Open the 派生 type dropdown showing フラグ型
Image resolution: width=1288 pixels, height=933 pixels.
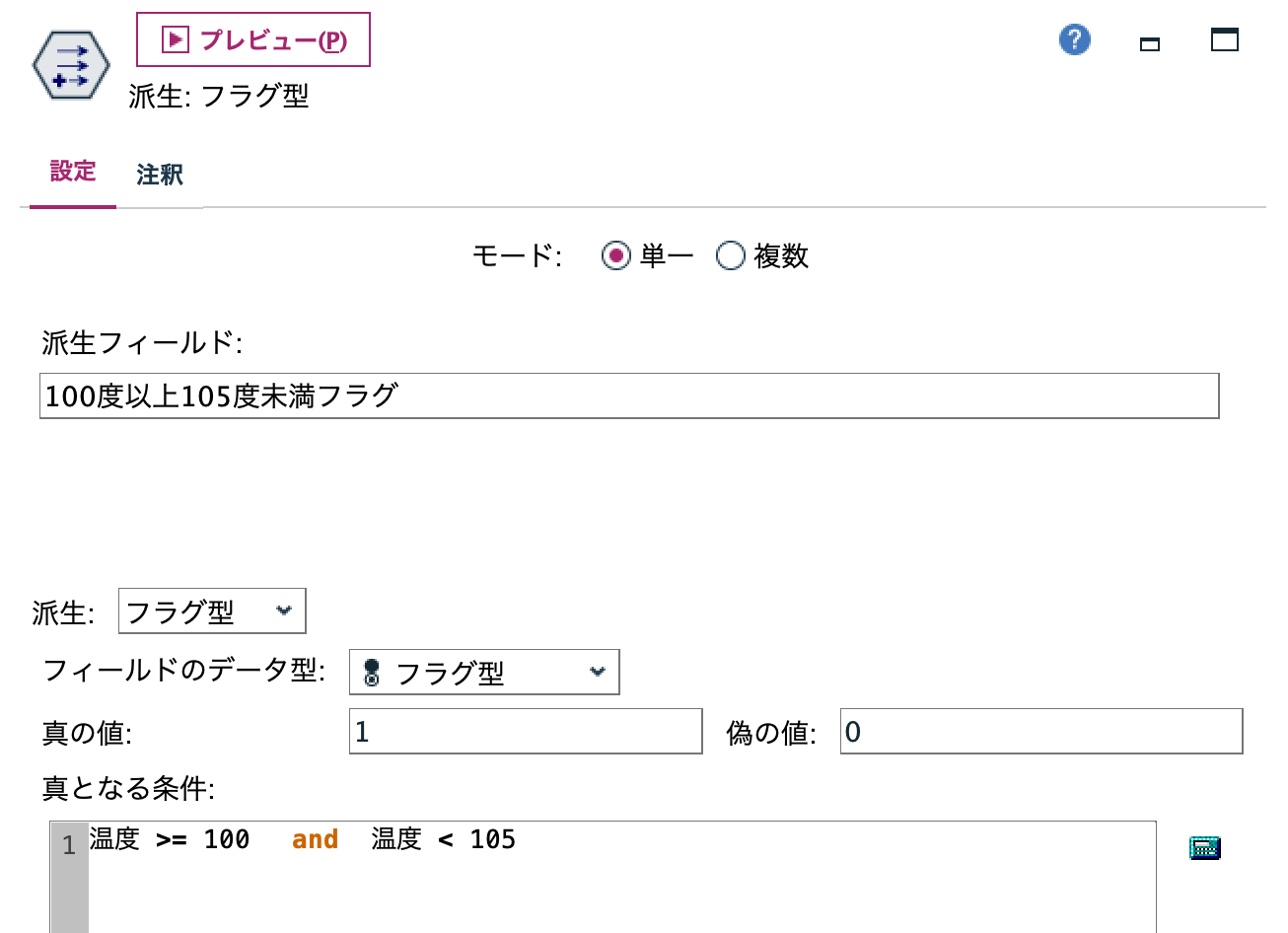click(x=210, y=610)
